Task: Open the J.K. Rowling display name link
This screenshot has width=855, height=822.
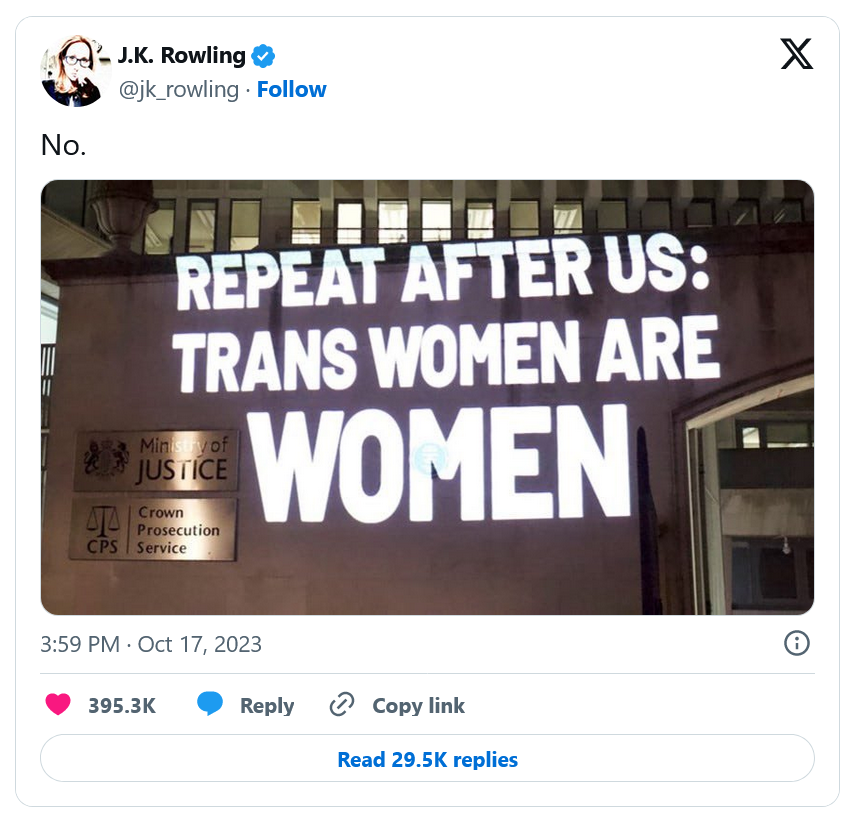Action: pyautogui.click(x=182, y=56)
